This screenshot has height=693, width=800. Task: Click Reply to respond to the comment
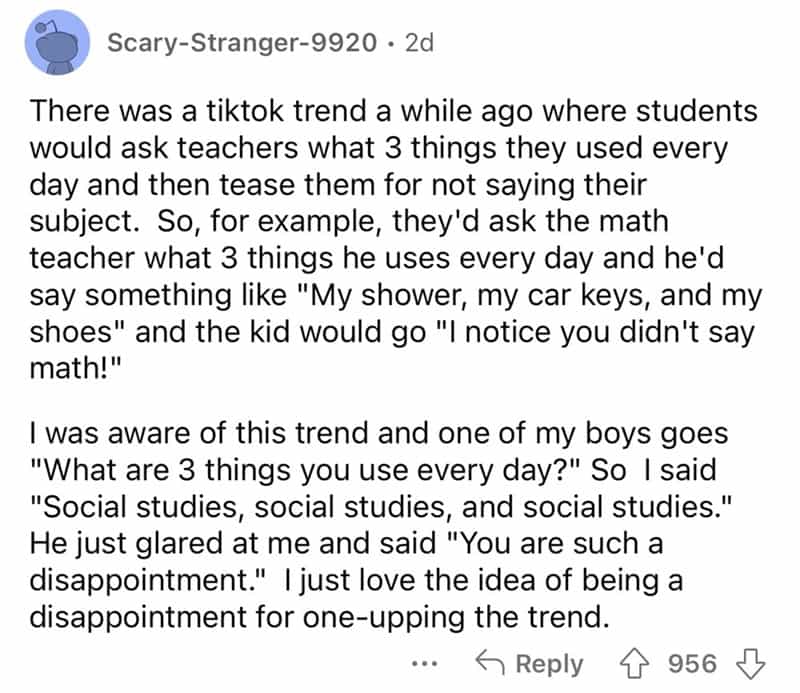(548, 663)
